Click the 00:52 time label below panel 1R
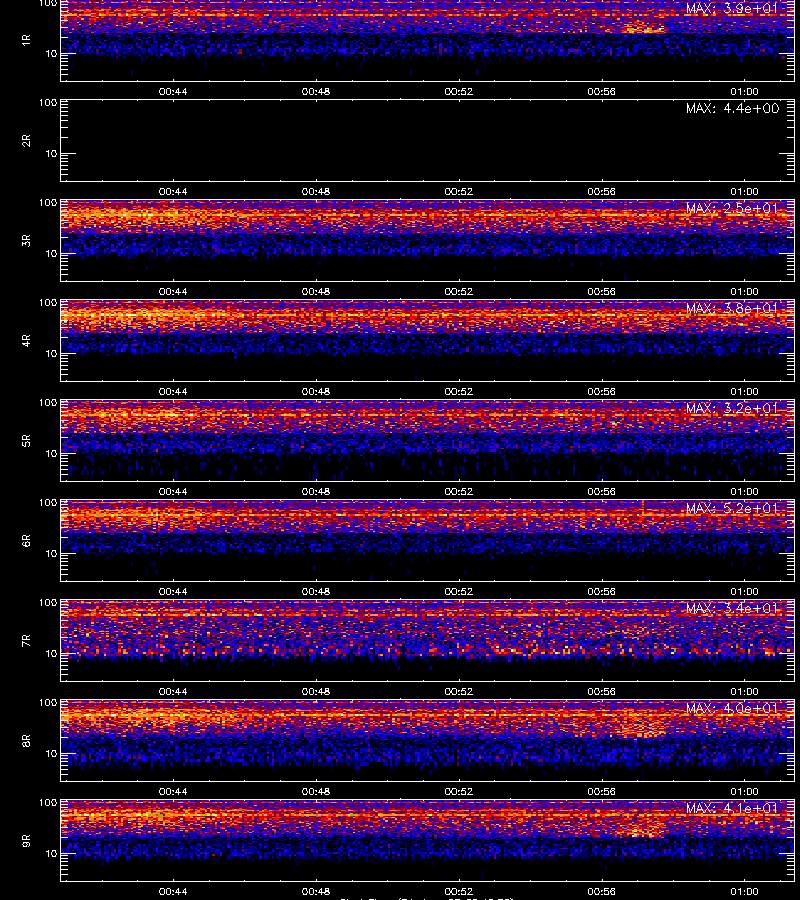Viewport: 800px width, 900px height. pos(459,91)
